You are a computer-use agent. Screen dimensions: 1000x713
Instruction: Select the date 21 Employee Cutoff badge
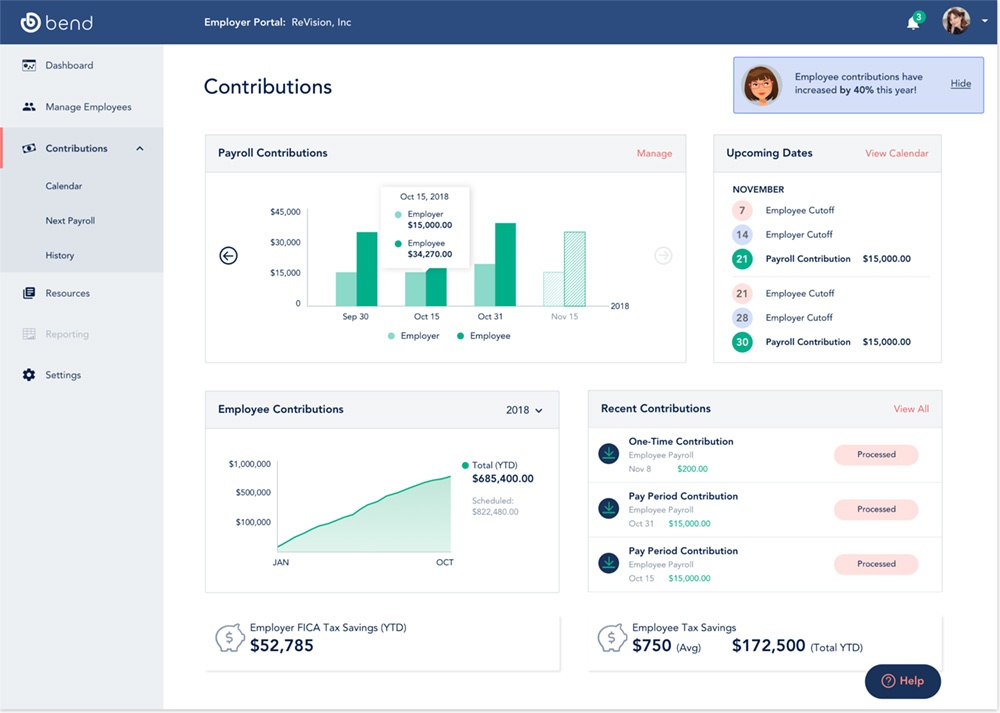742,293
